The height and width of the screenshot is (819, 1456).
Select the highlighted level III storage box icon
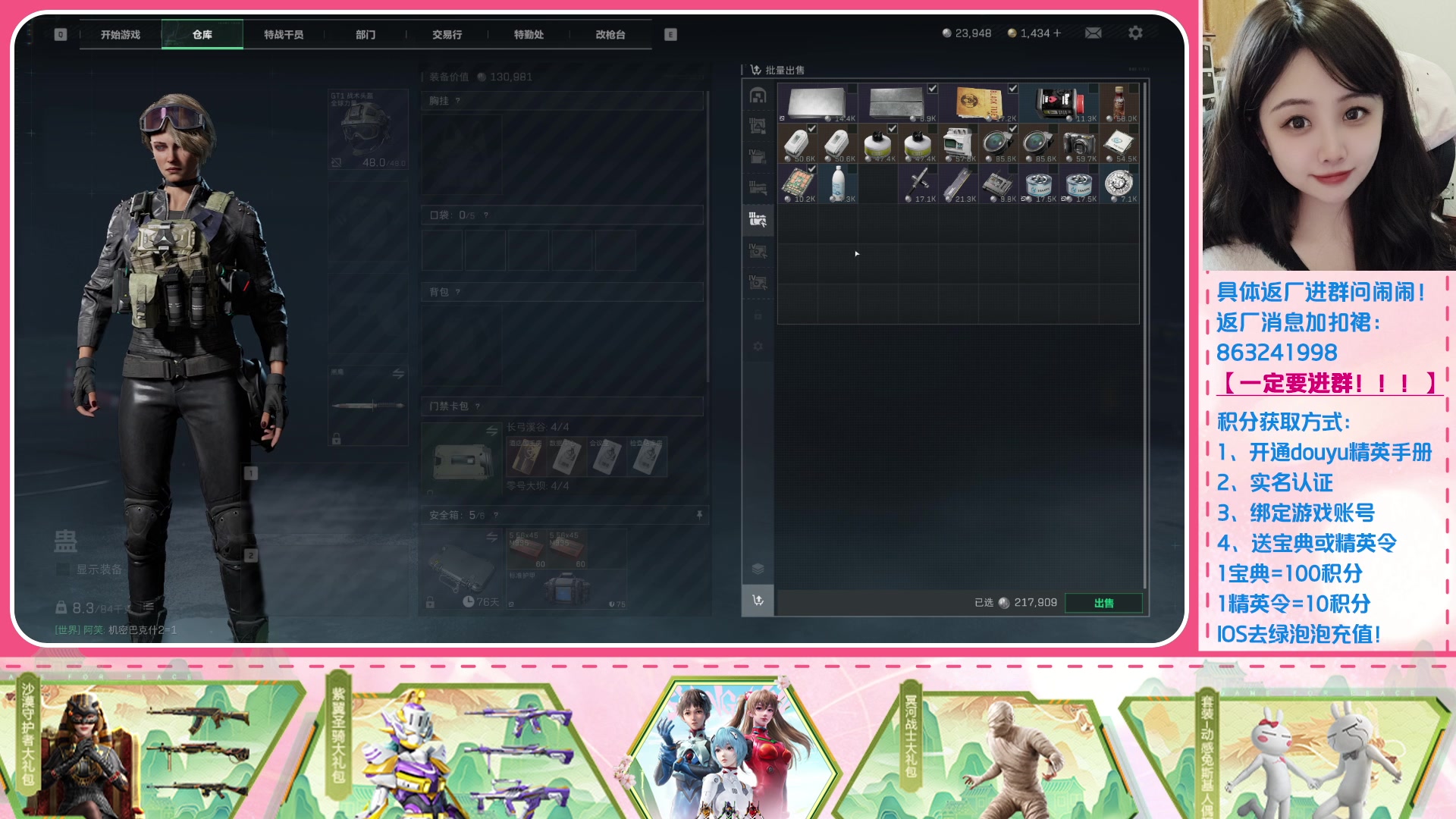pos(758,220)
